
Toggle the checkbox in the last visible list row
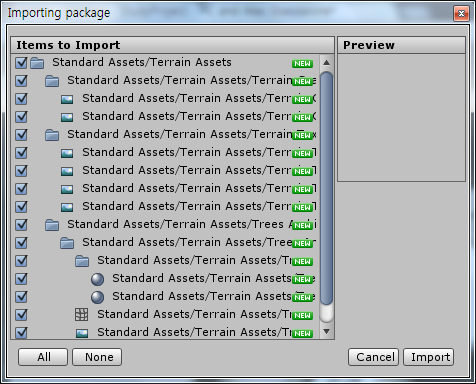21,333
